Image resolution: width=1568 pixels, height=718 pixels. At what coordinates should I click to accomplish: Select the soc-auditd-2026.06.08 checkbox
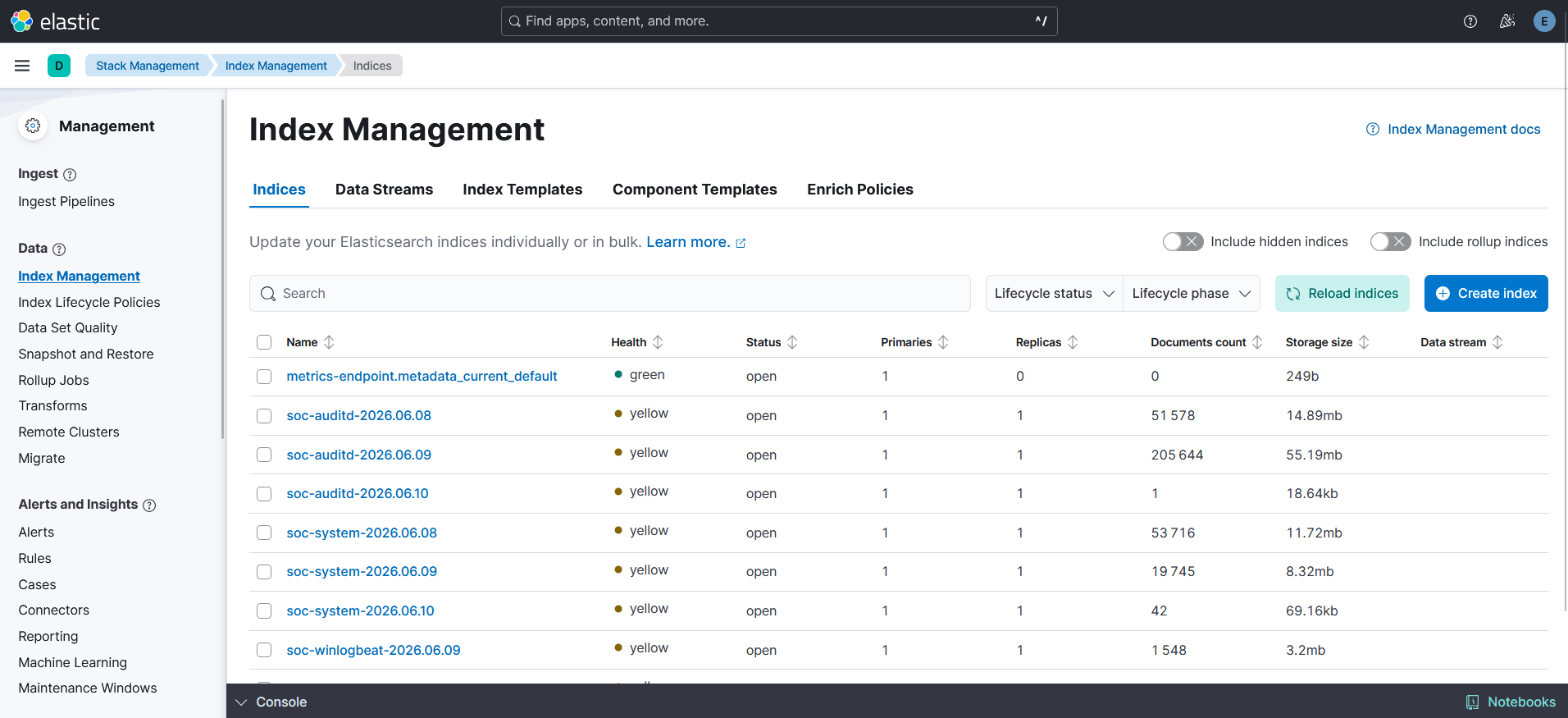coord(264,416)
